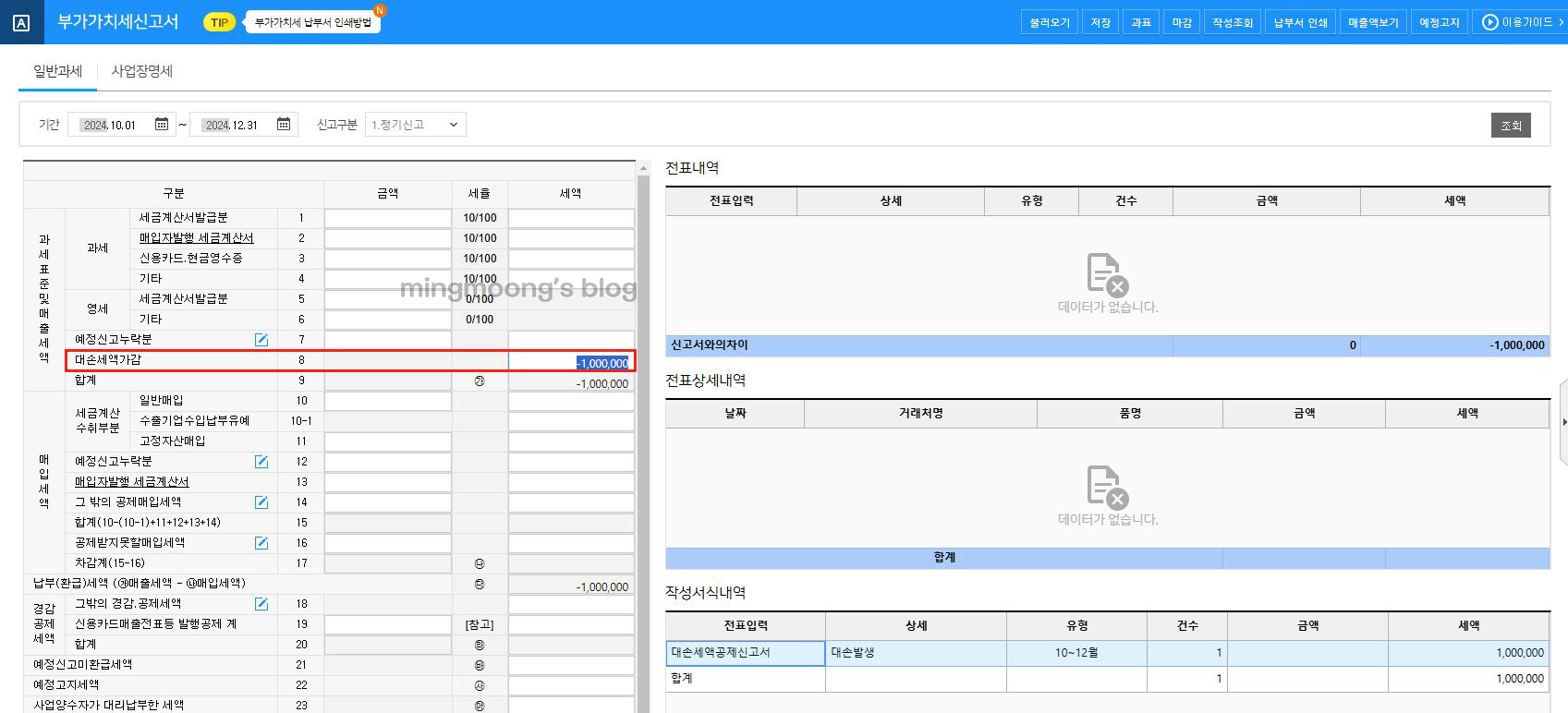Click the 이용가이드 play icon button
This screenshot has height=713, width=1568.
pos(1518,22)
